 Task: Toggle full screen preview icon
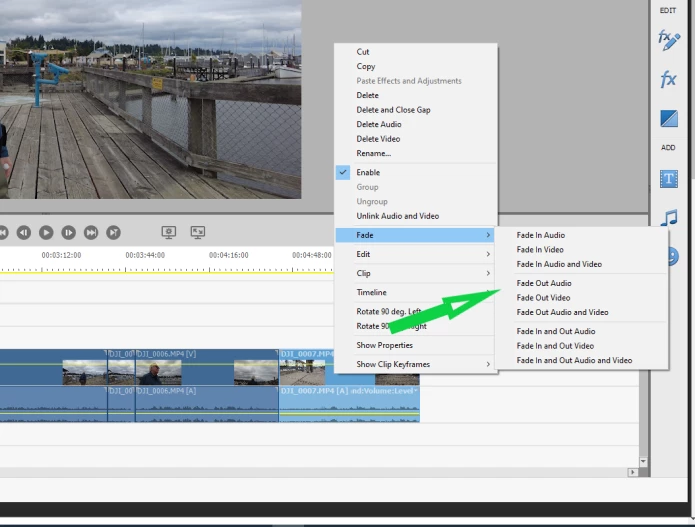coord(198,232)
